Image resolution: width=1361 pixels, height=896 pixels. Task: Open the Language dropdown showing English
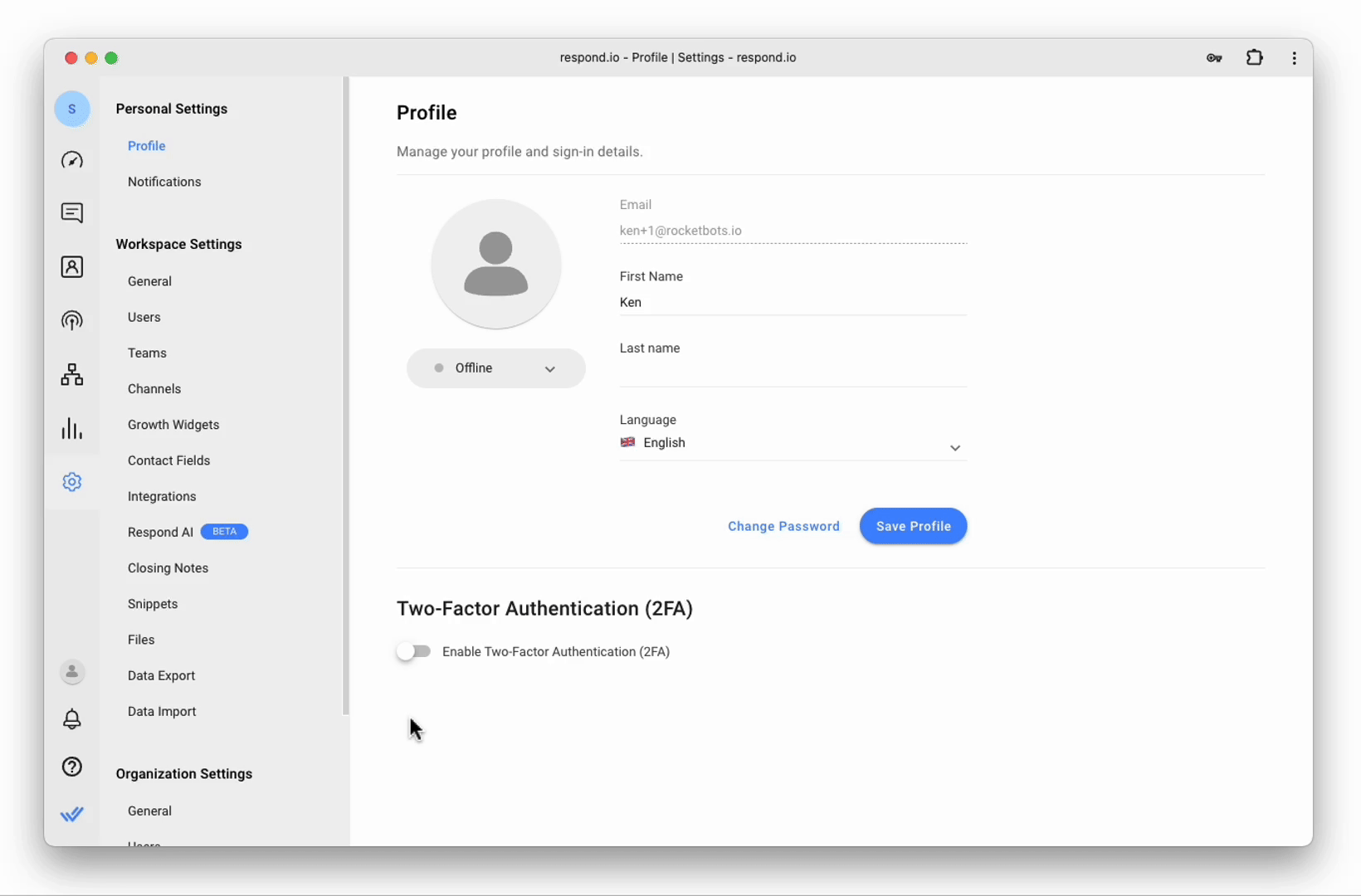[793, 444]
